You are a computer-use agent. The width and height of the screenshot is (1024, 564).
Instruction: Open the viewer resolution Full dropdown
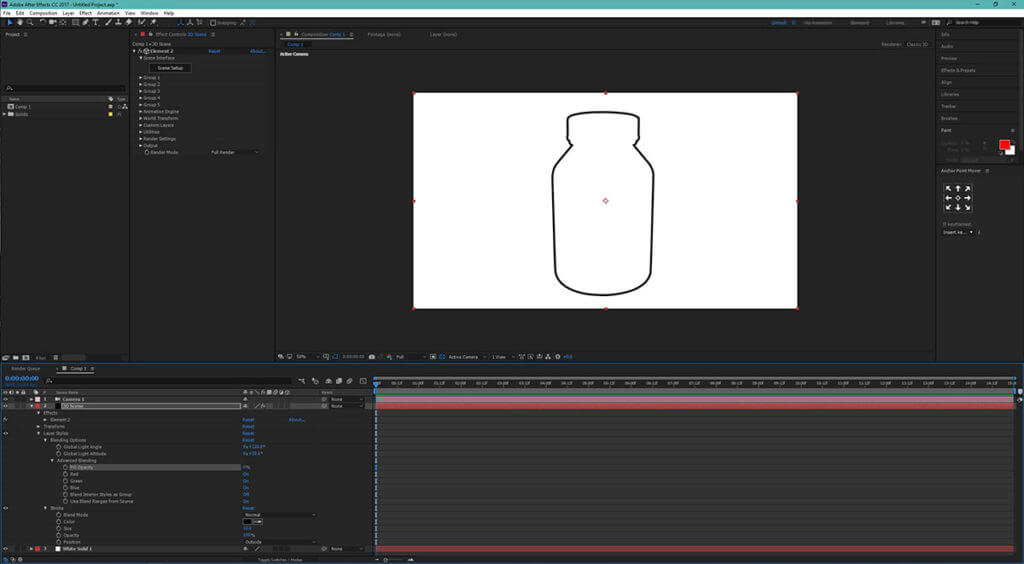tap(411, 357)
